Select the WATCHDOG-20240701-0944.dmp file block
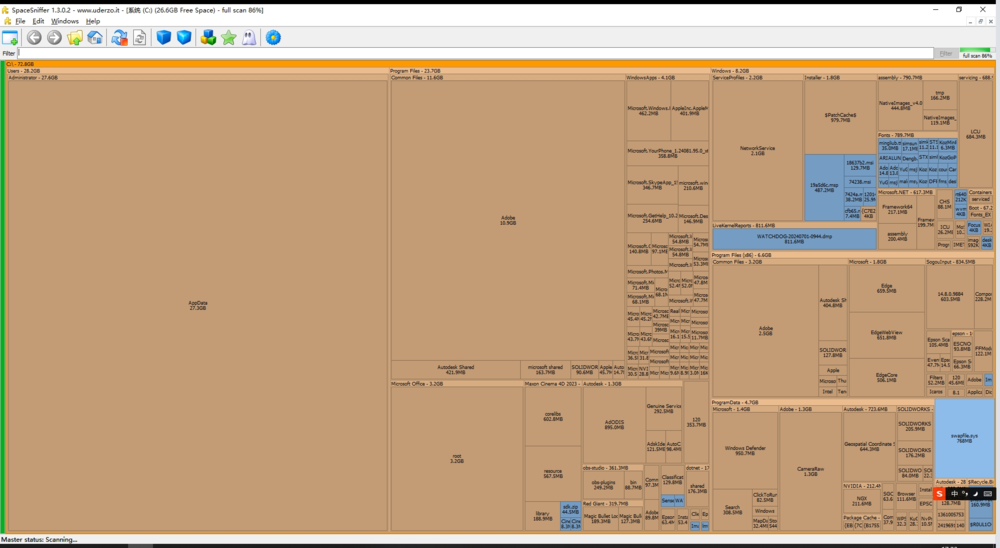The width and height of the screenshot is (1000, 548). [794, 239]
